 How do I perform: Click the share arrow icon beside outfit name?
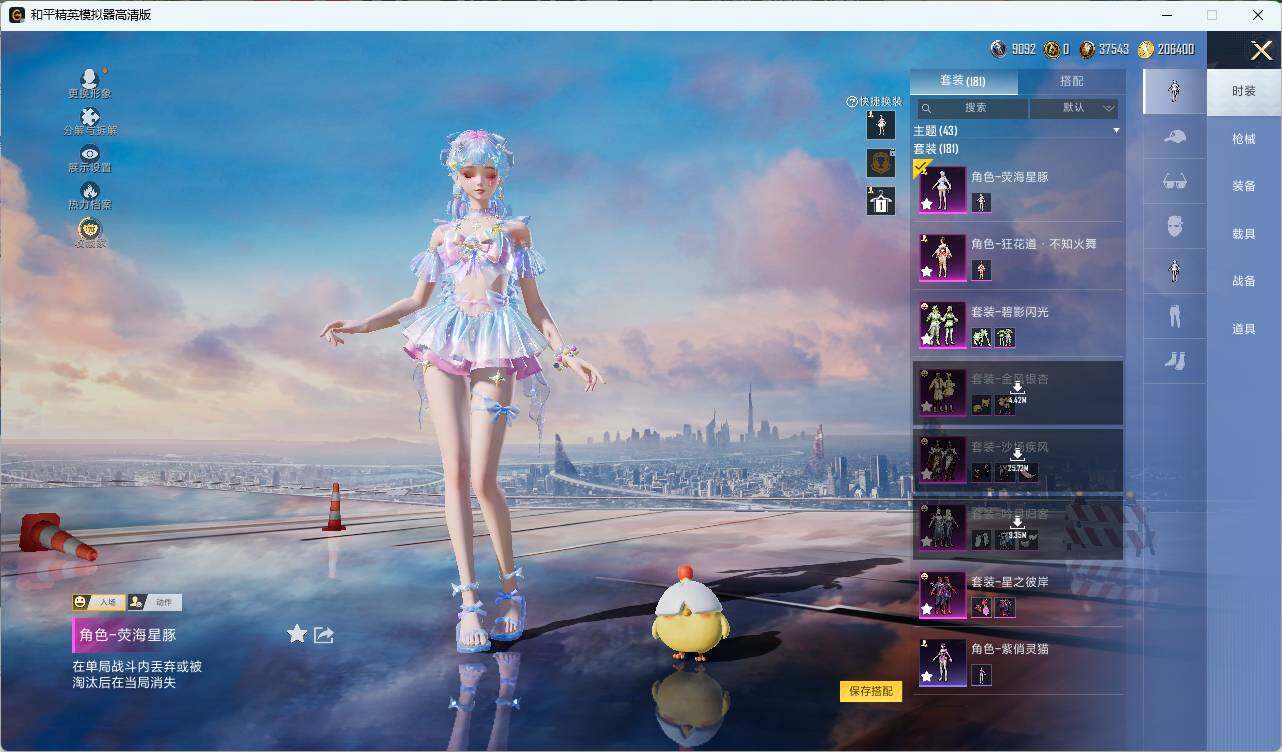pyautogui.click(x=323, y=635)
